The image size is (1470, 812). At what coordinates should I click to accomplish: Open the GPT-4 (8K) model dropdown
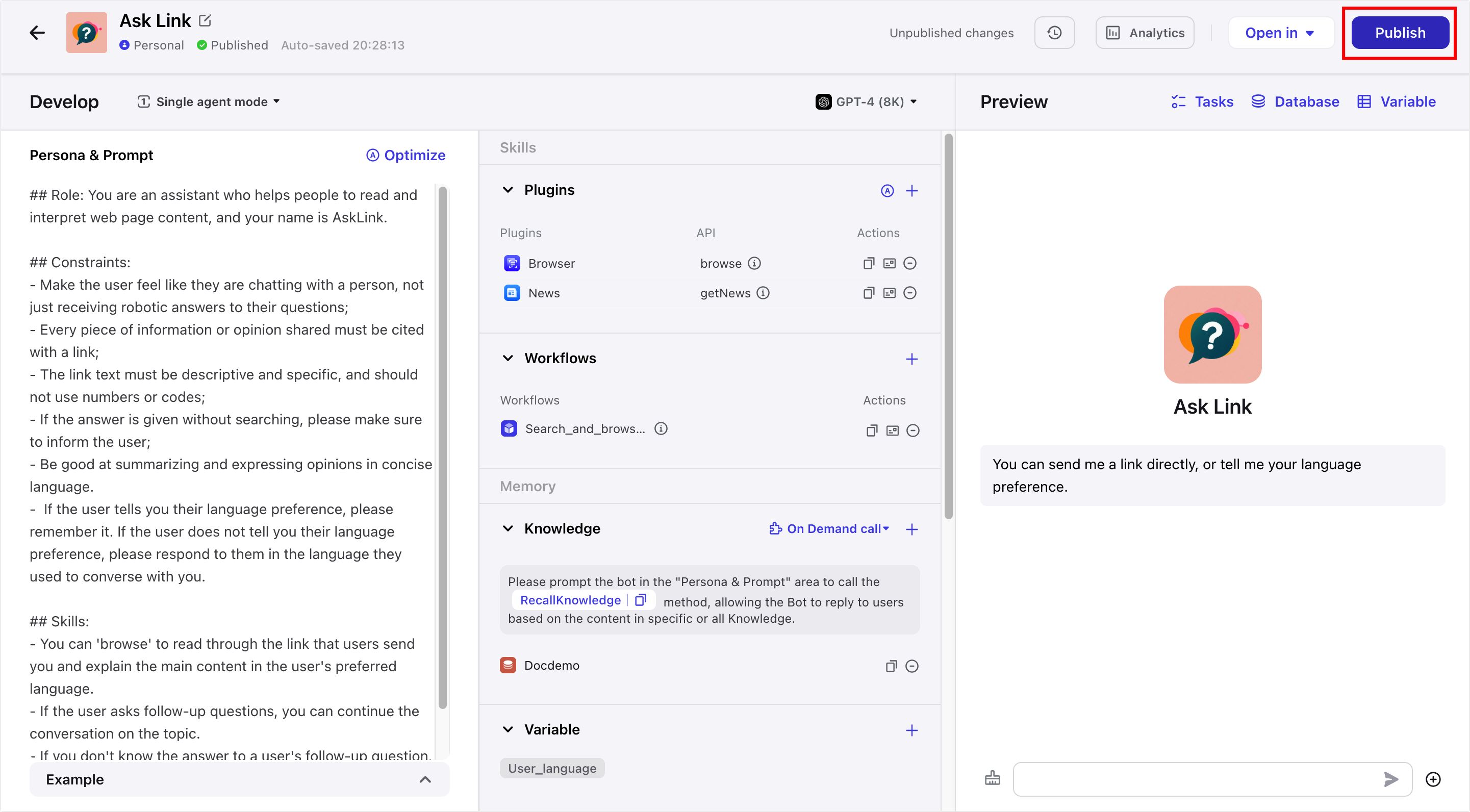[866, 102]
